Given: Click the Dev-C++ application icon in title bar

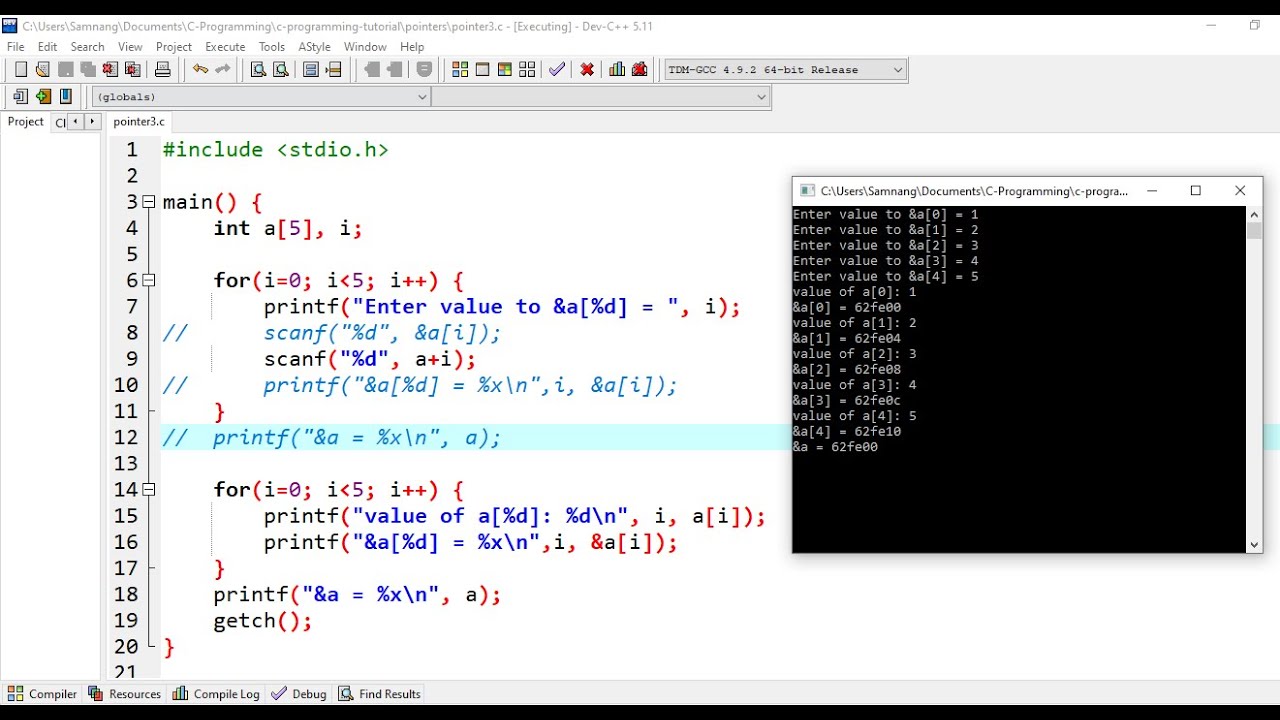Looking at the screenshot, I should click(10, 26).
